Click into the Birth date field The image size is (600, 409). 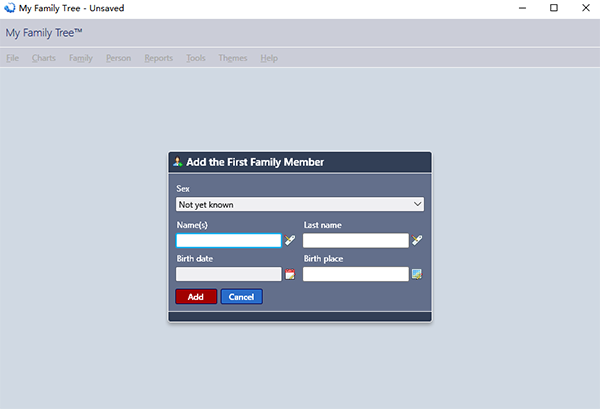228,274
